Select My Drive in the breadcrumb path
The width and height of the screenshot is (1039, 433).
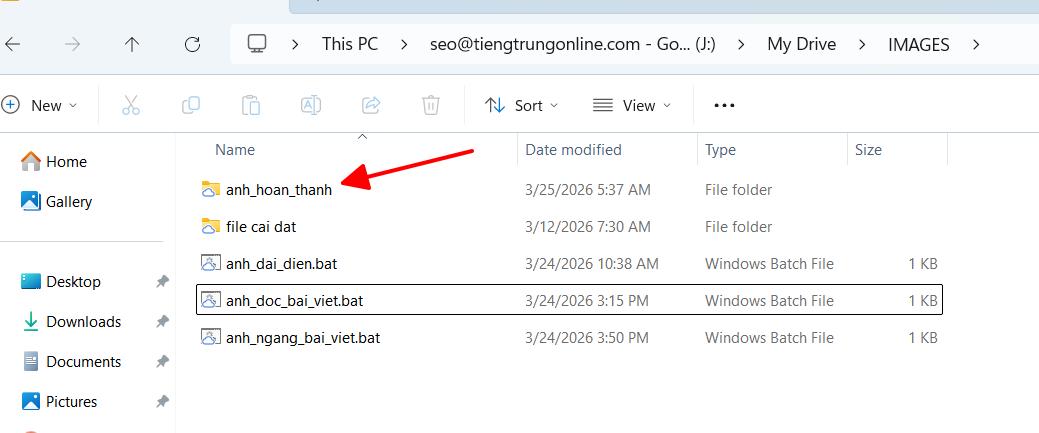pos(801,44)
